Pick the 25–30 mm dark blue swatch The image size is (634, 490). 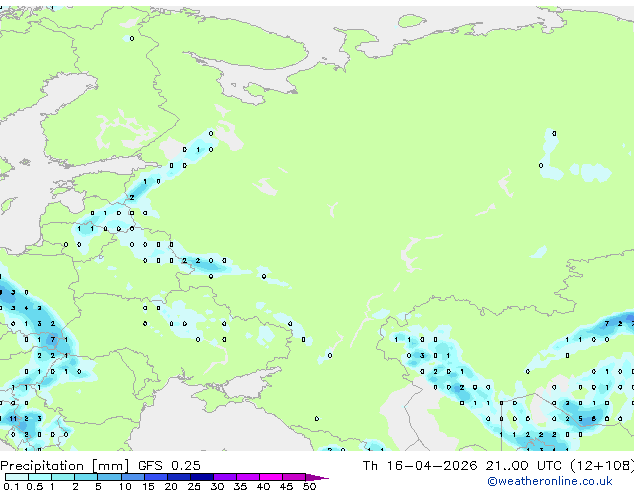(x=201, y=477)
